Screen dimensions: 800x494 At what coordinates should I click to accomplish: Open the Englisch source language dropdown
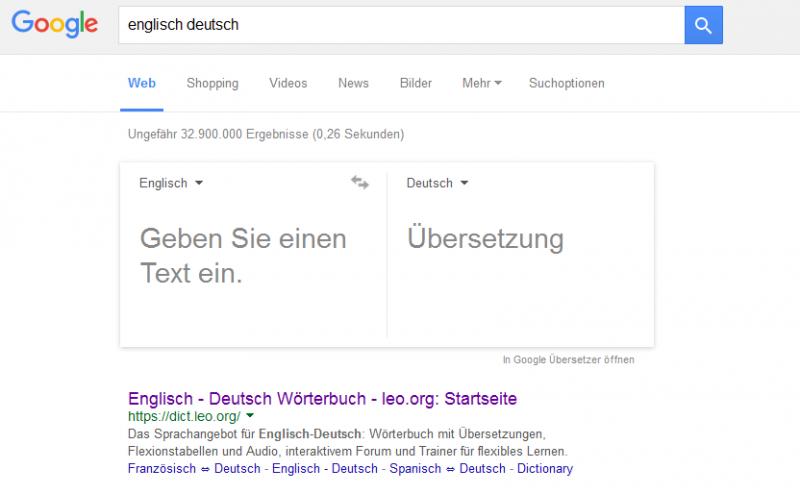[x=171, y=183]
